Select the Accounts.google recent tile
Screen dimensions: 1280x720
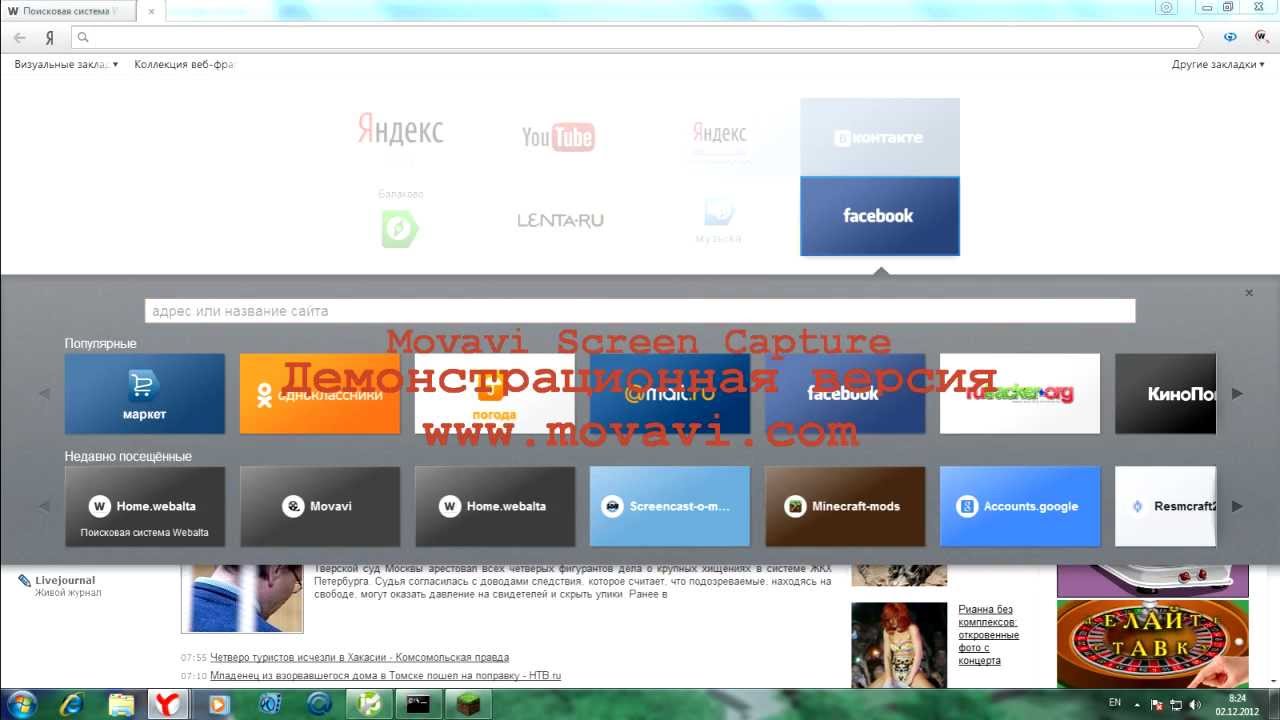click(x=1020, y=506)
